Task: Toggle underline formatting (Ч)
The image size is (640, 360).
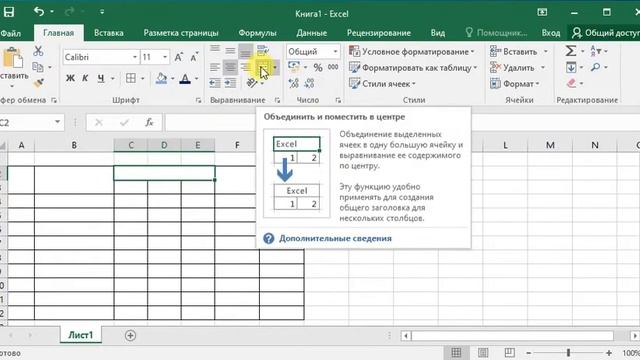Action: 101,78
